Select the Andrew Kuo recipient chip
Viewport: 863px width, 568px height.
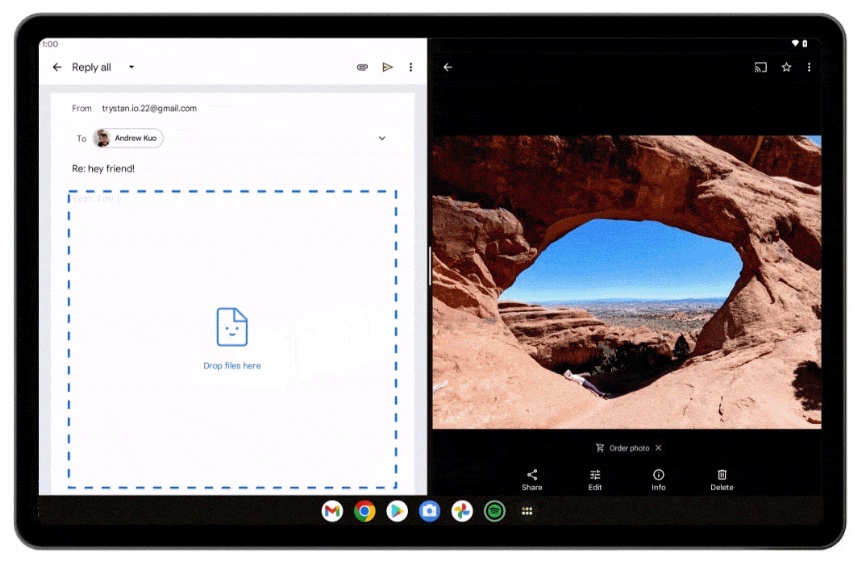128,138
